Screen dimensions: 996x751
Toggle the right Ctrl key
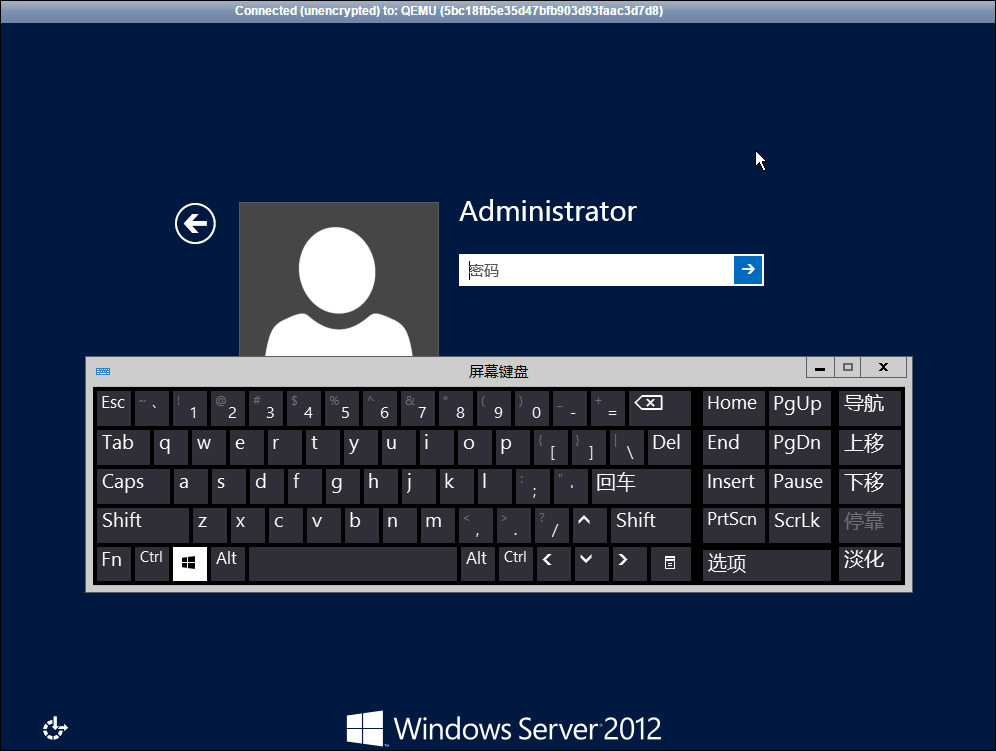click(516, 564)
